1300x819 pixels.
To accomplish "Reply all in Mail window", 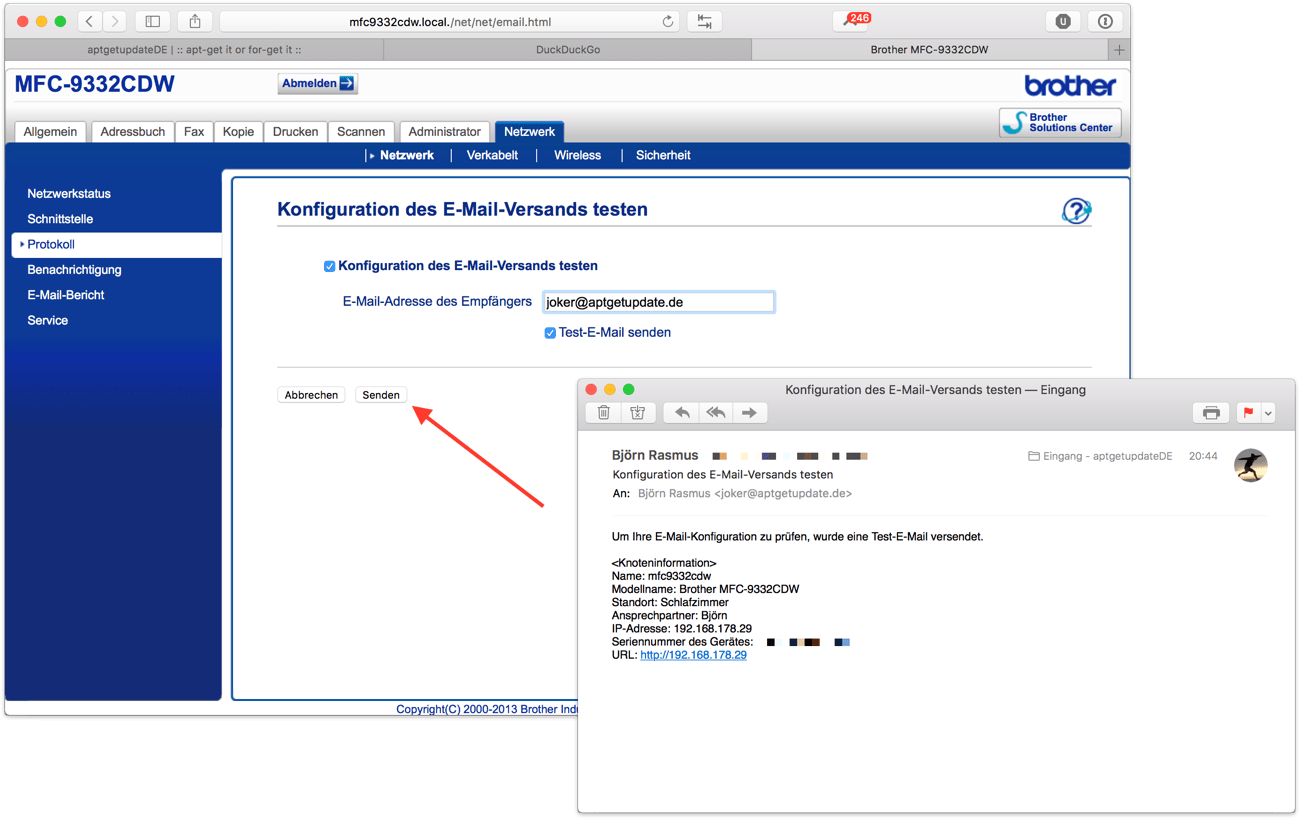I will (716, 413).
